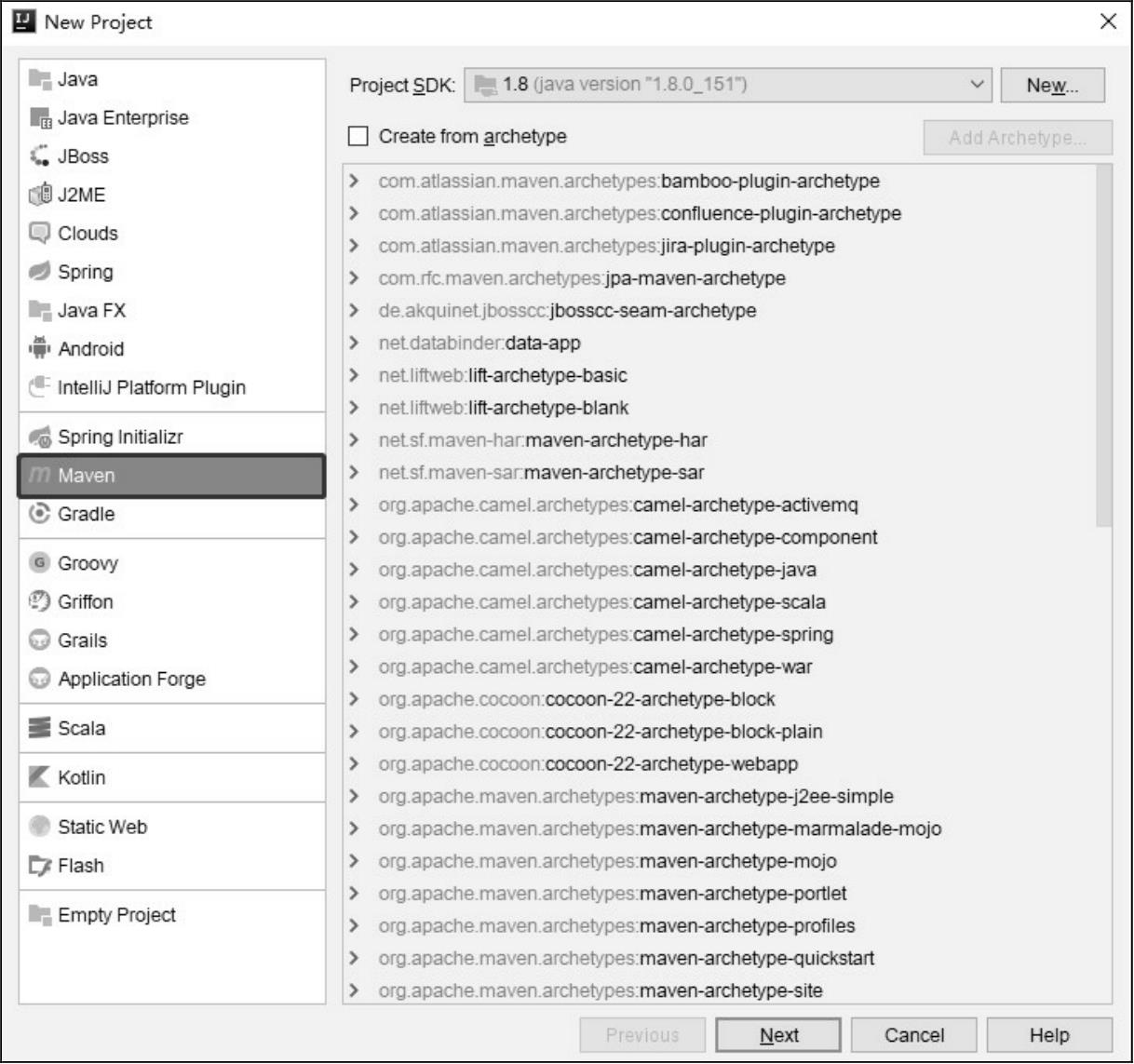Expand camel-archetype-spring tree node
Image resolution: width=1134 pixels, height=1064 pixels.
click(x=354, y=634)
